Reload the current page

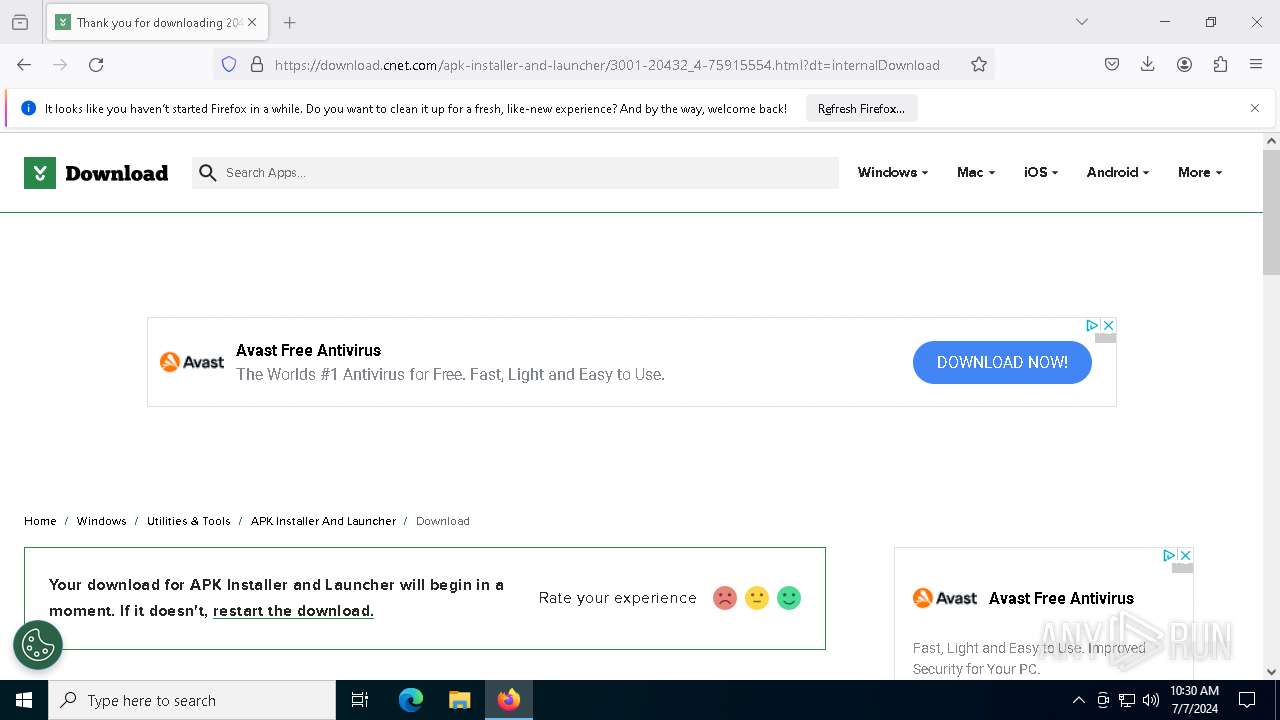[96, 64]
